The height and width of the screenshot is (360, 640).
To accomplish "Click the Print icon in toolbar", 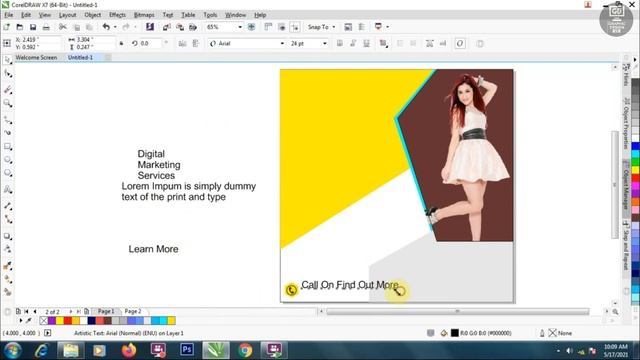I will coord(46,27).
